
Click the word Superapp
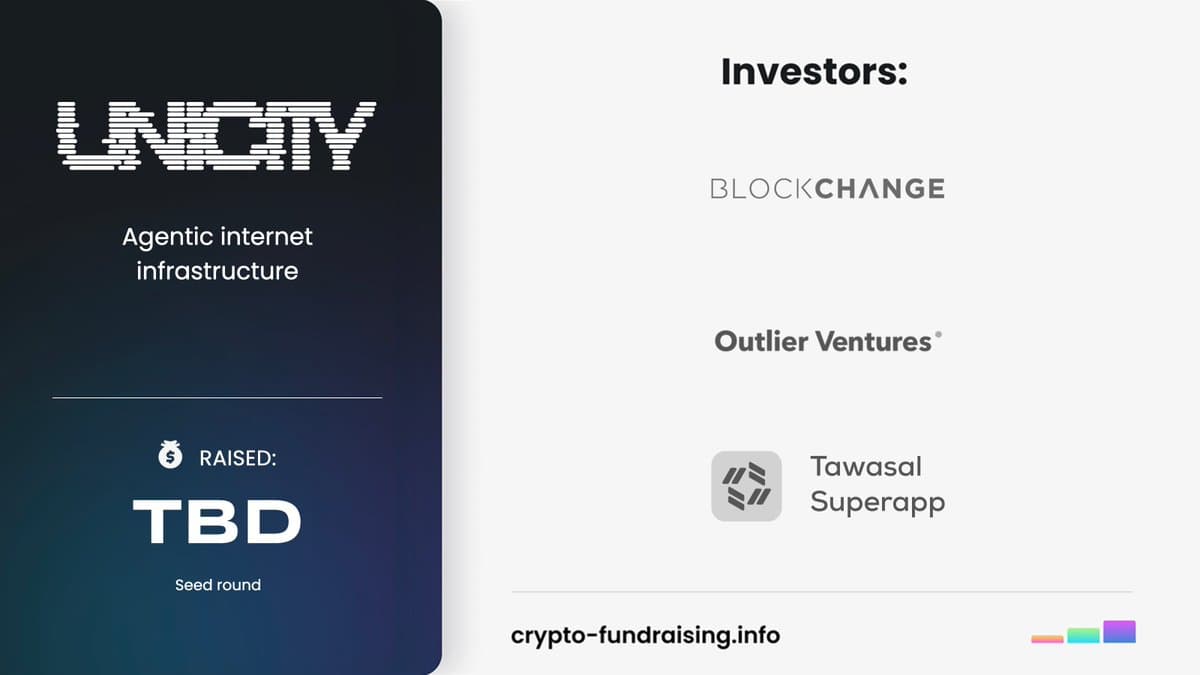pos(877,501)
